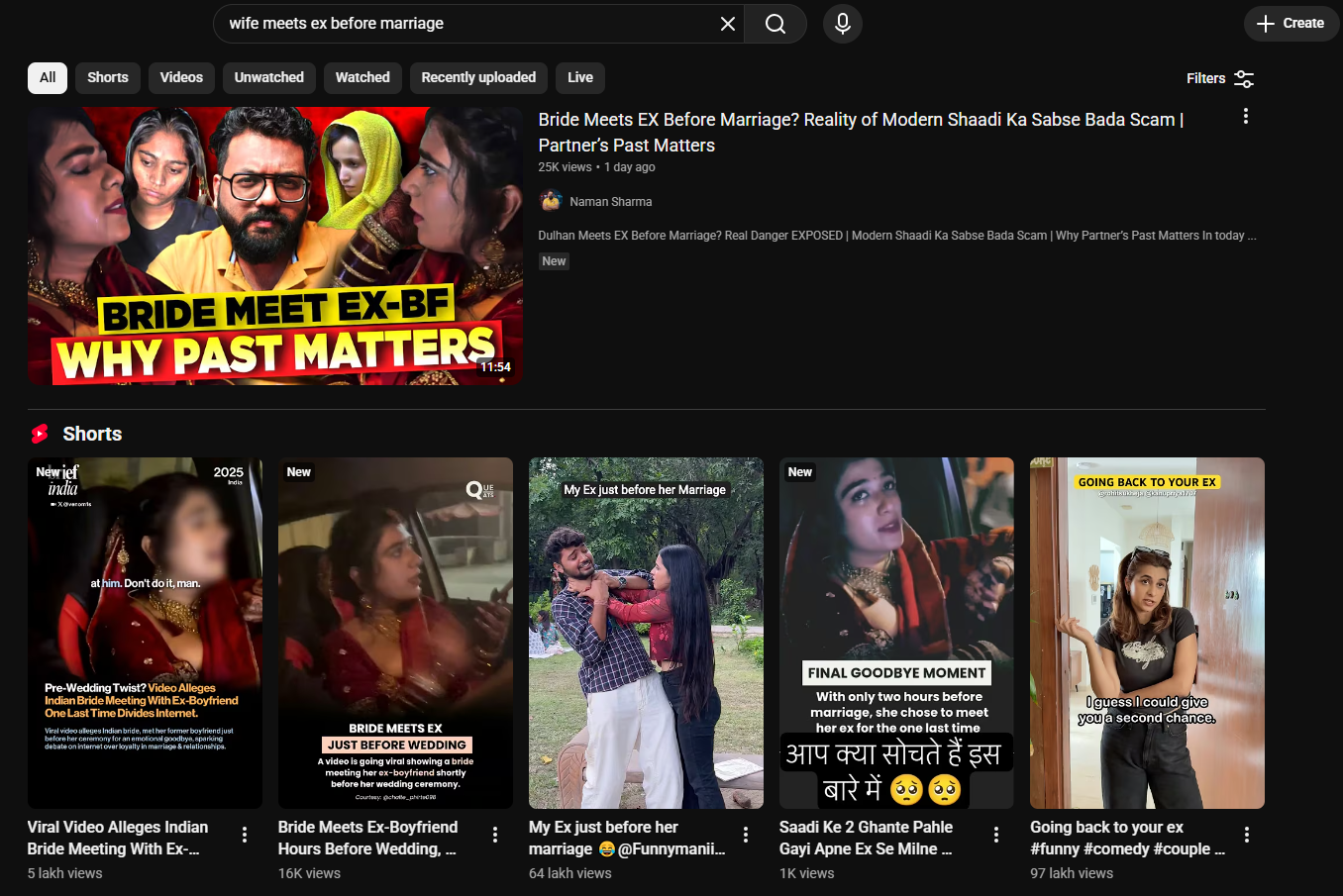Open three-dot menu for Saadi Ke 2 Ghante short
Screen dimensions: 1343x896
click(996, 835)
